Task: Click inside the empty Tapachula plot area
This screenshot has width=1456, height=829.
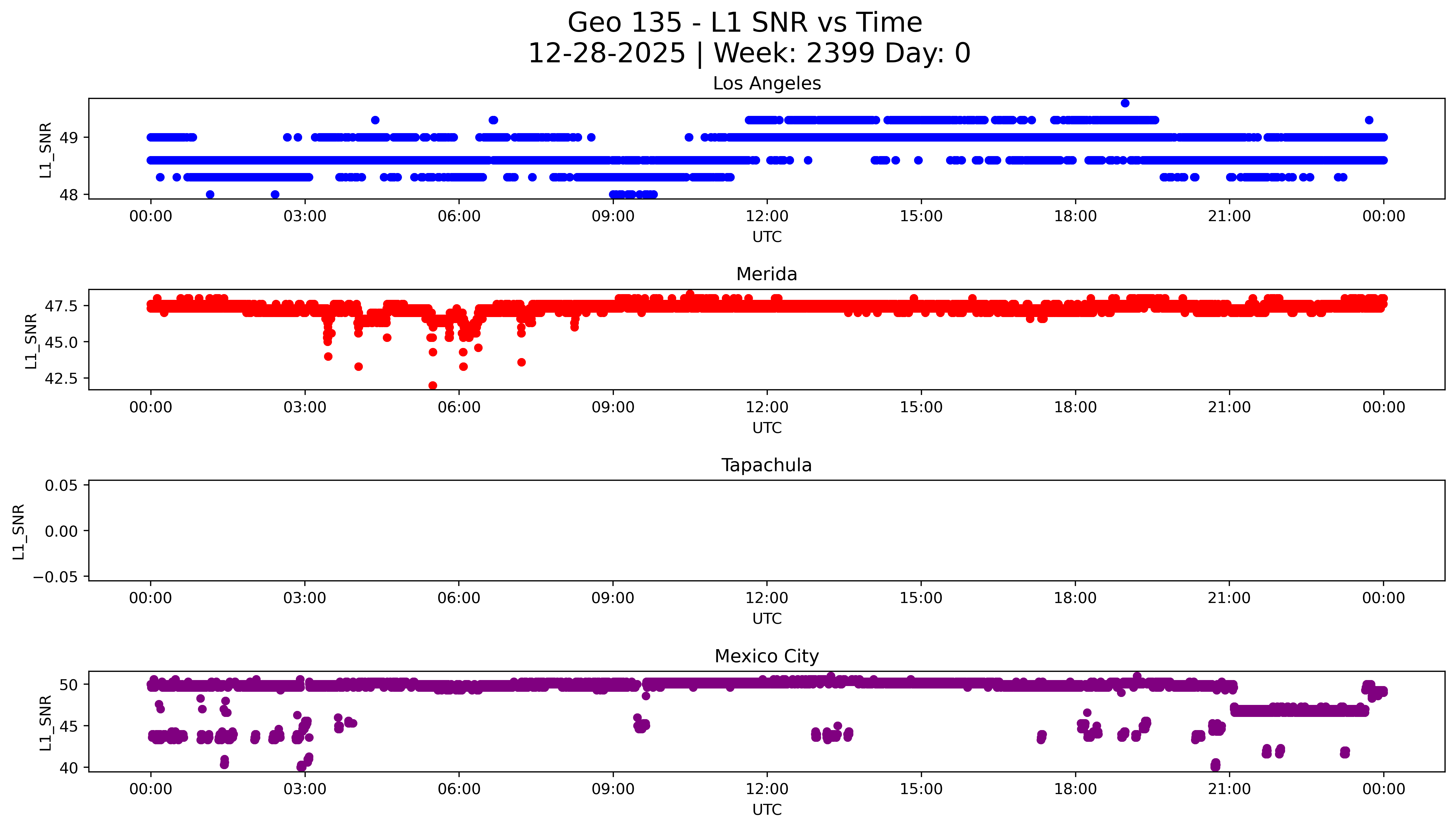Action: 766,530
